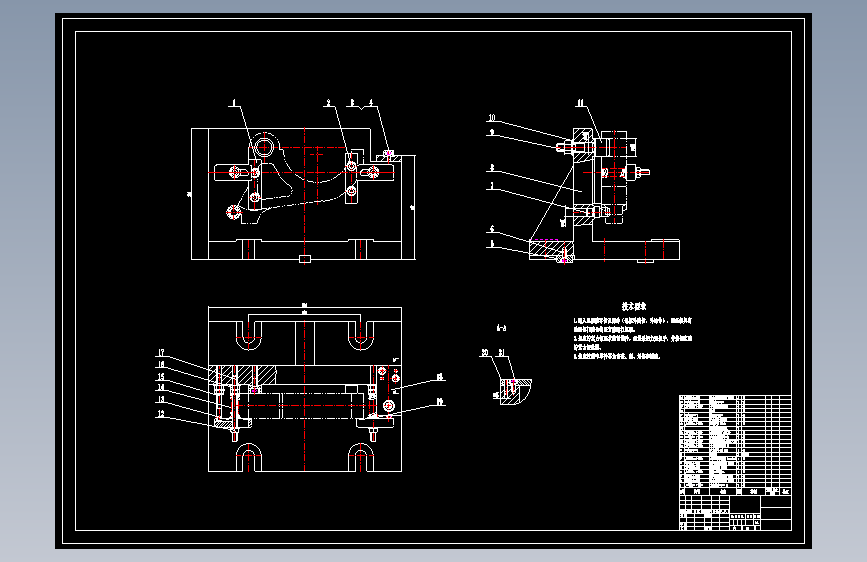Select part callout number 17
Image resolution: width=867 pixels, height=562 pixels.
click(x=161, y=352)
